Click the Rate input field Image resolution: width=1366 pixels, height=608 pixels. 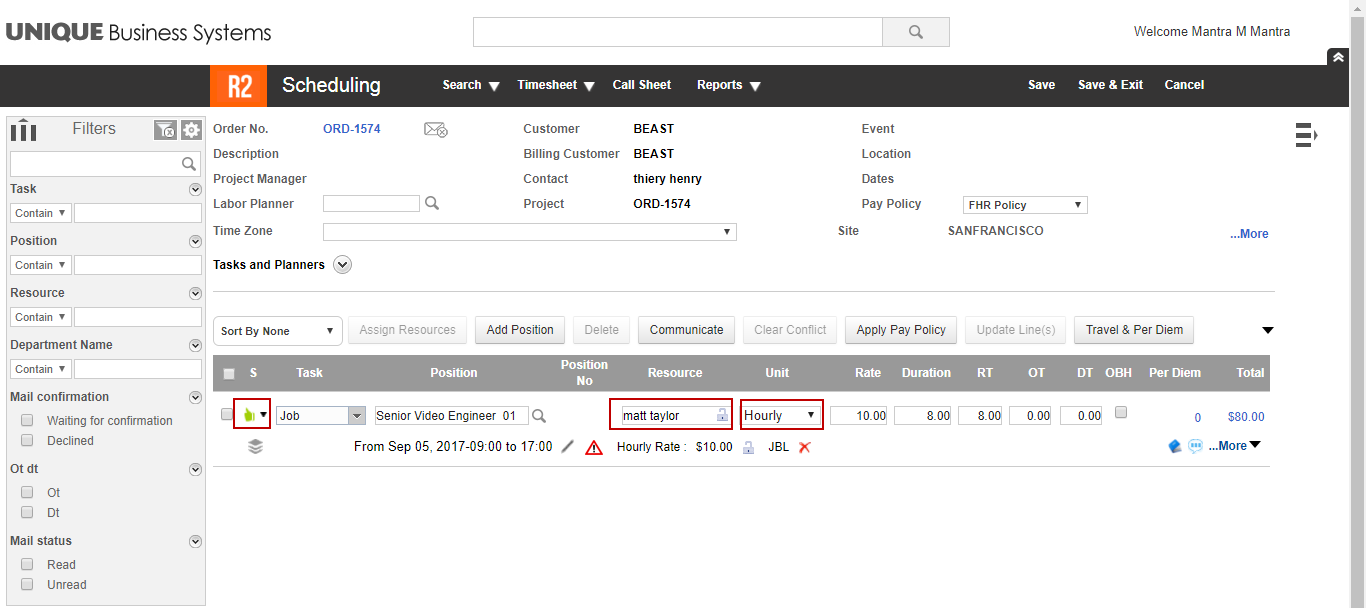pos(858,415)
